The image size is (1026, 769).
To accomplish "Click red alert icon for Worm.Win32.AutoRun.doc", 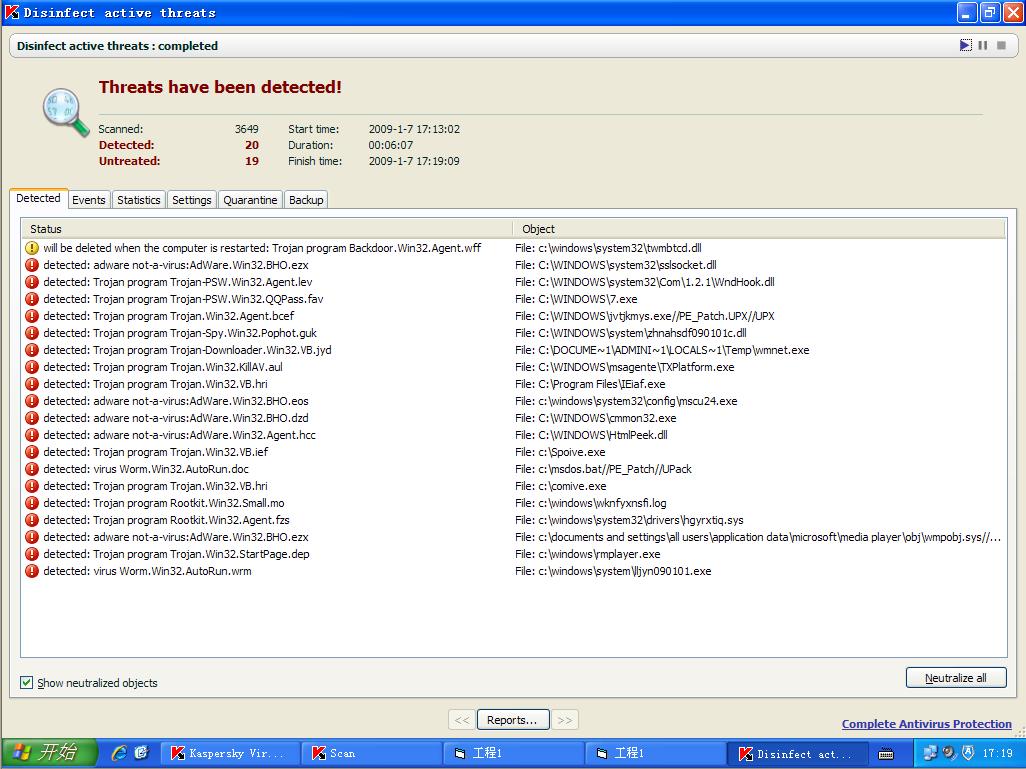I will tap(32, 469).
